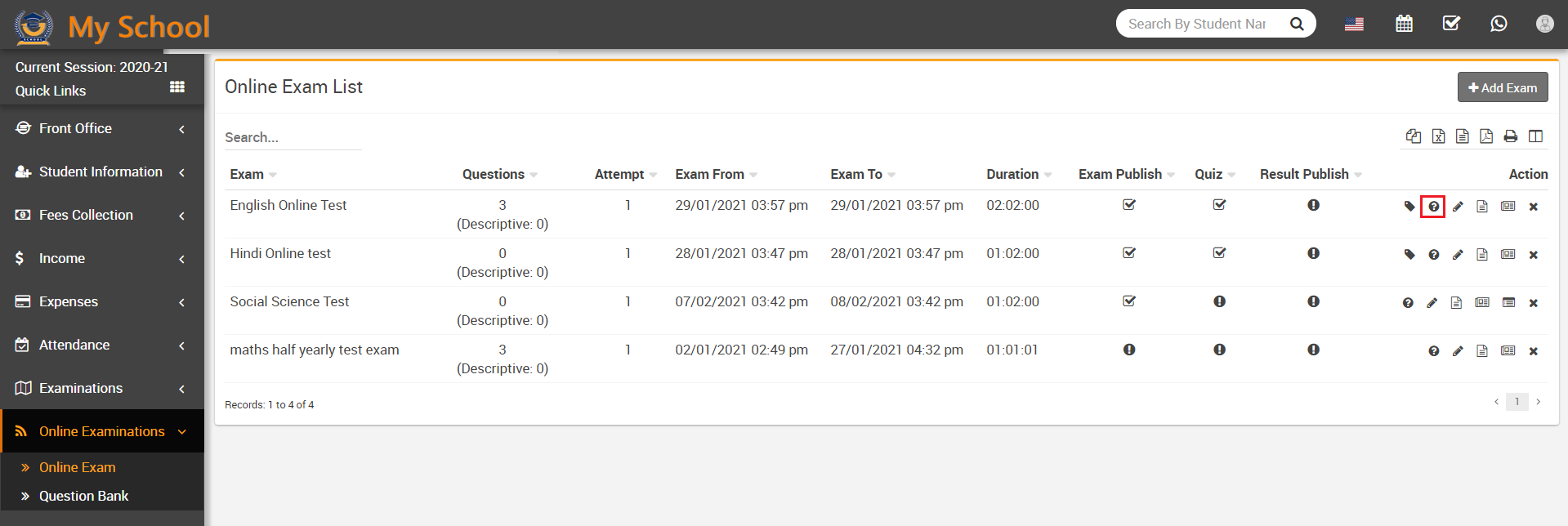Click Exam Publish checkmark for English Online Test
Screen dimensions: 1568x526
1129,205
